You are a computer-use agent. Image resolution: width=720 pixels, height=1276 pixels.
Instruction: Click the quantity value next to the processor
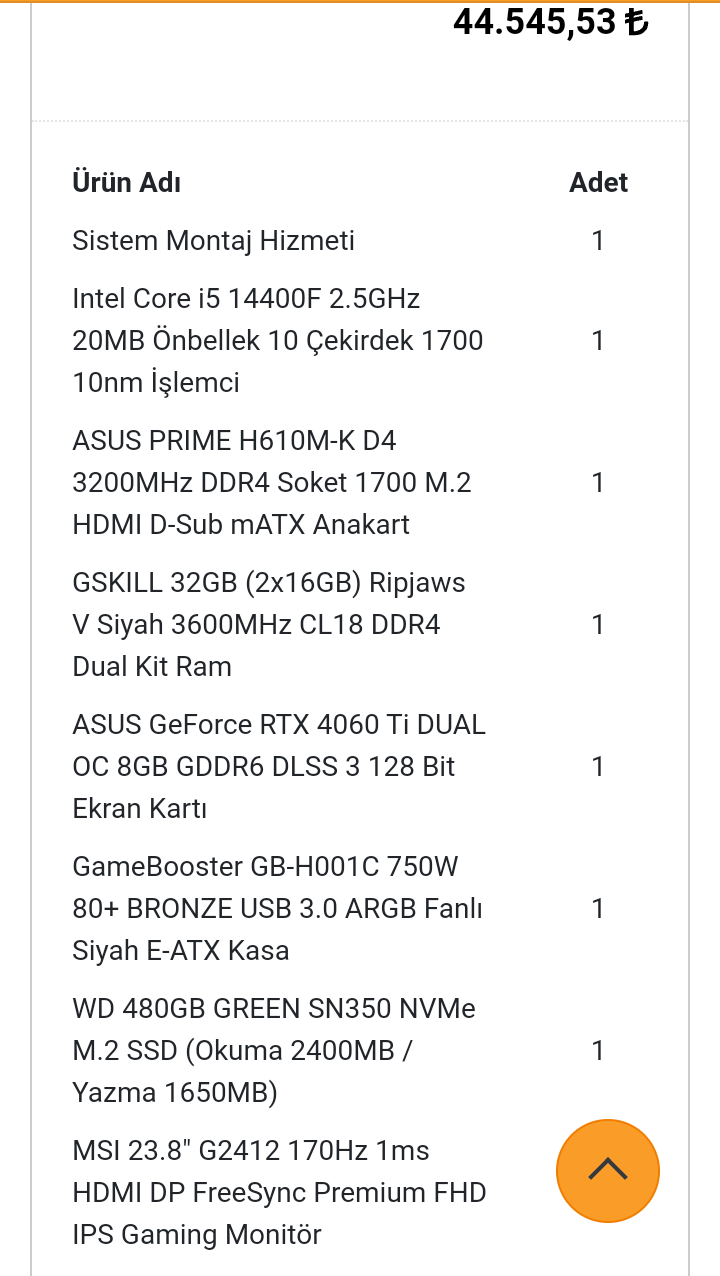pyautogui.click(x=597, y=340)
